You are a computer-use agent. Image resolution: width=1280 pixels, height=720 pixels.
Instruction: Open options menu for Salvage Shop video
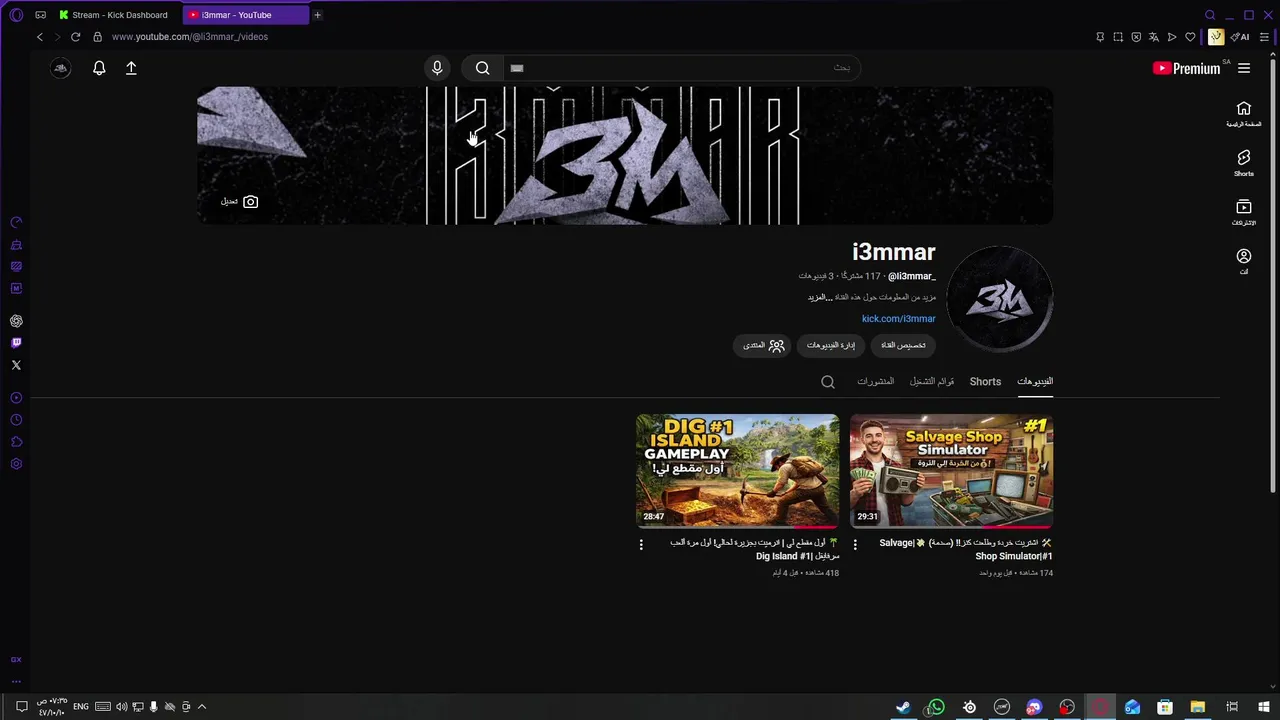click(x=855, y=545)
